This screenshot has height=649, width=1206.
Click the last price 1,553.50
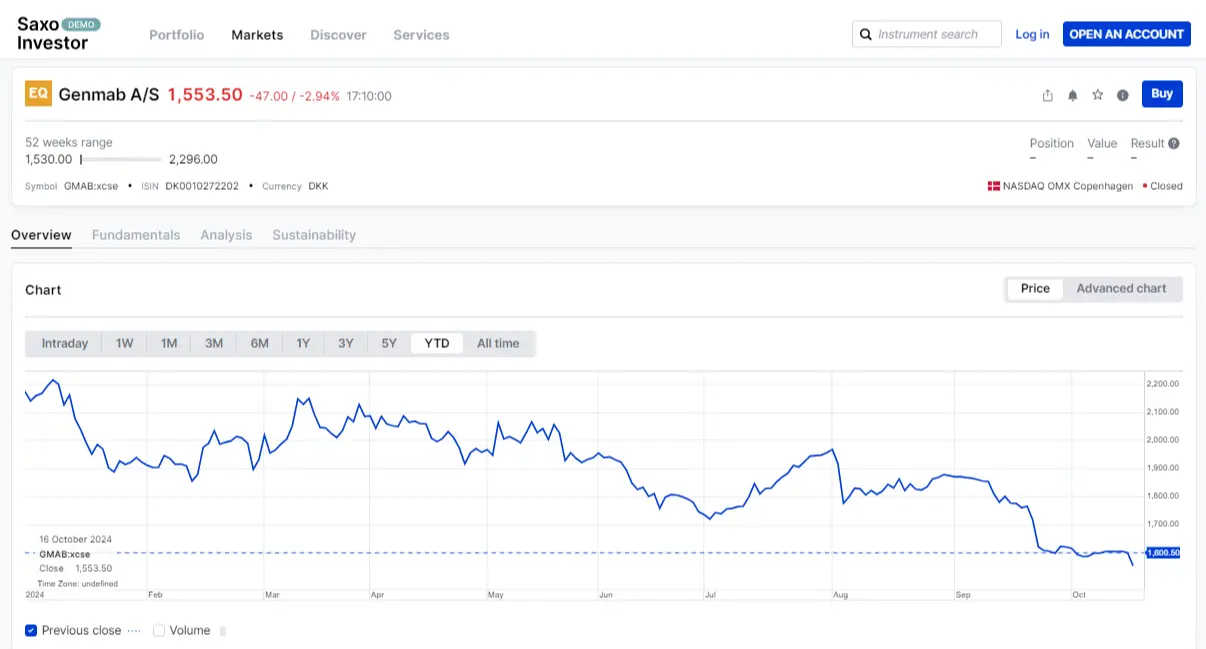point(205,94)
